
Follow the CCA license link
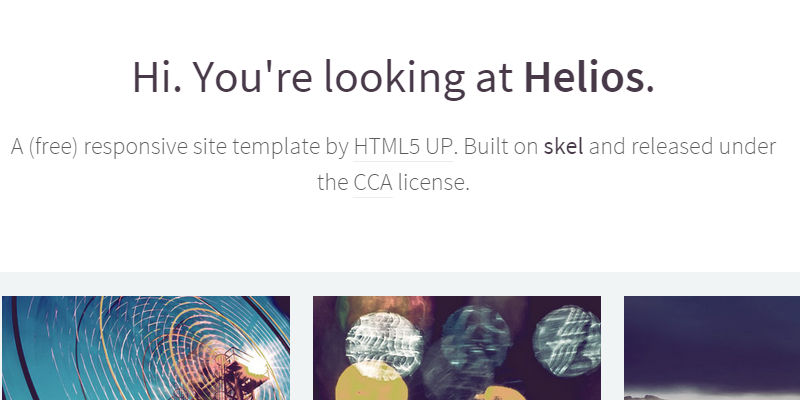coord(372,183)
